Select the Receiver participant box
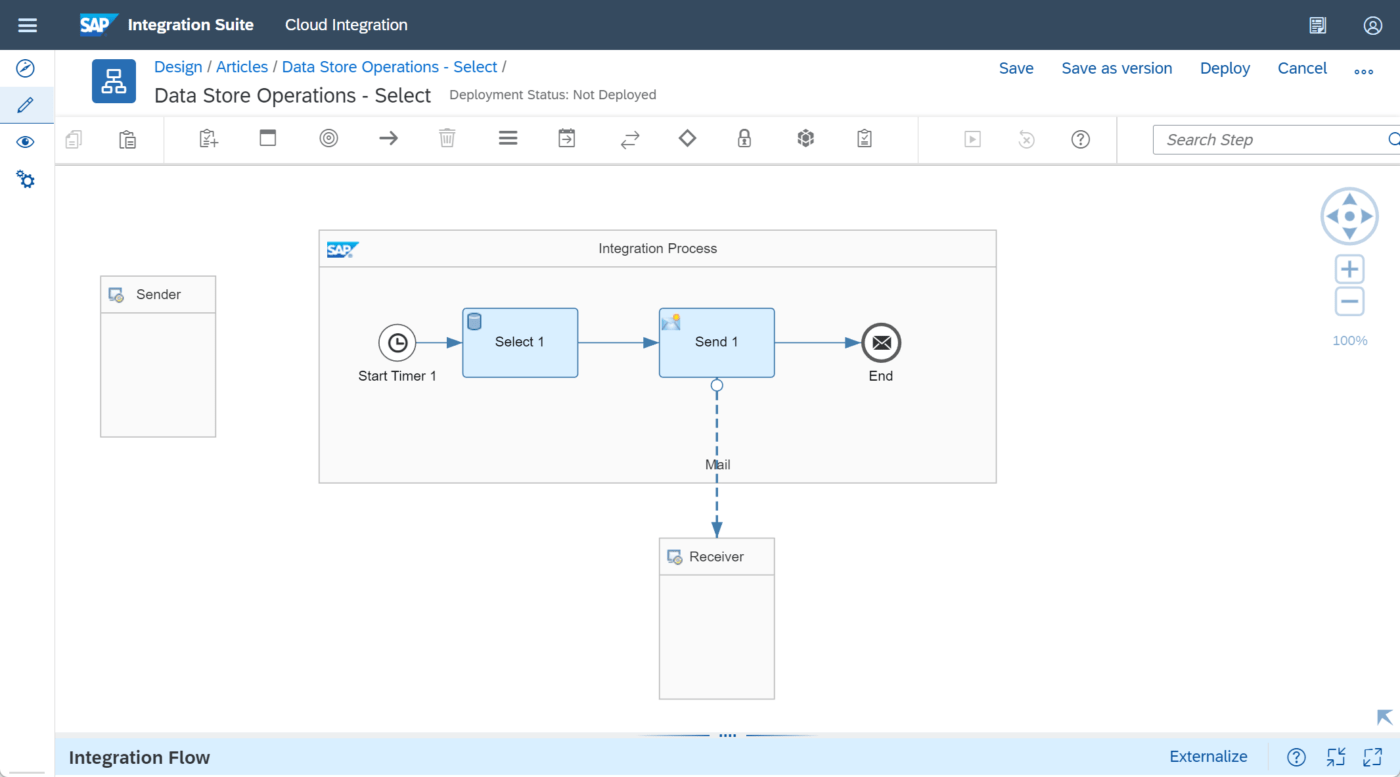 [716, 618]
